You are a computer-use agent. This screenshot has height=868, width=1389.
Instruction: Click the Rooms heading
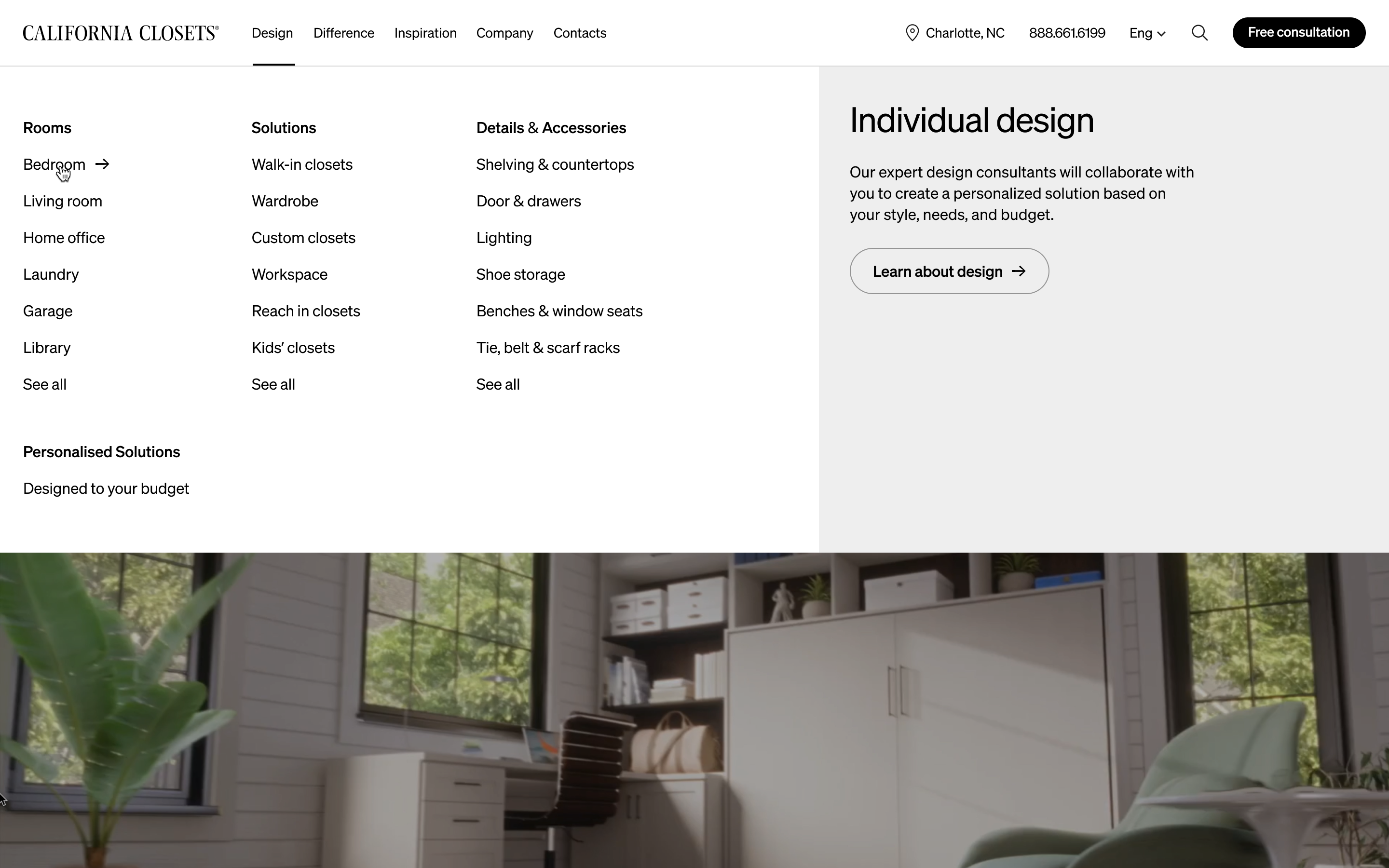47,127
